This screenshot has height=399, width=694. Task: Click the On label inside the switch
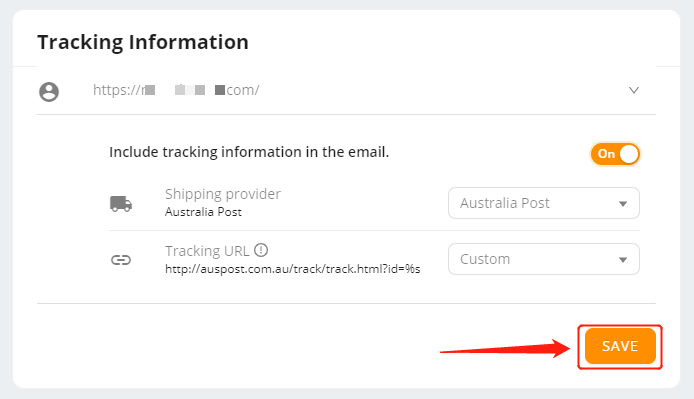click(x=606, y=154)
